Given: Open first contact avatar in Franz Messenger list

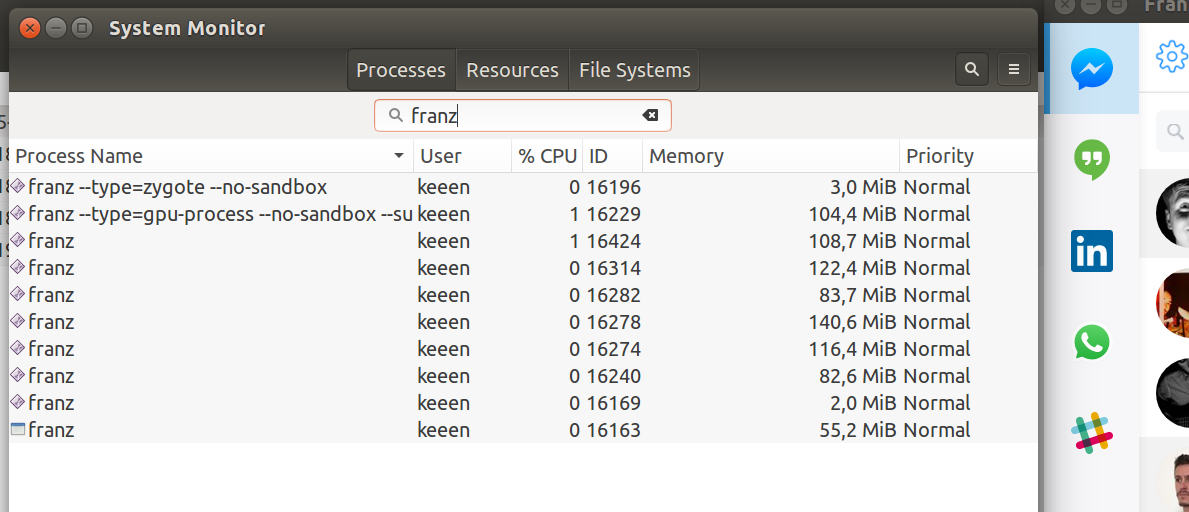Looking at the screenshot, I should (1172, 213).
